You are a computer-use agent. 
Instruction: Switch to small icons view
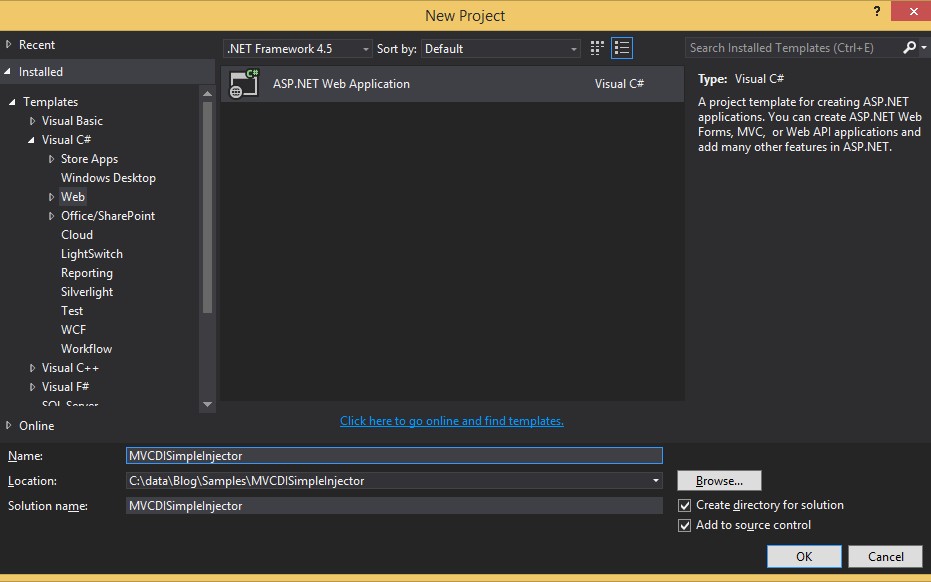tap(597, 48)
